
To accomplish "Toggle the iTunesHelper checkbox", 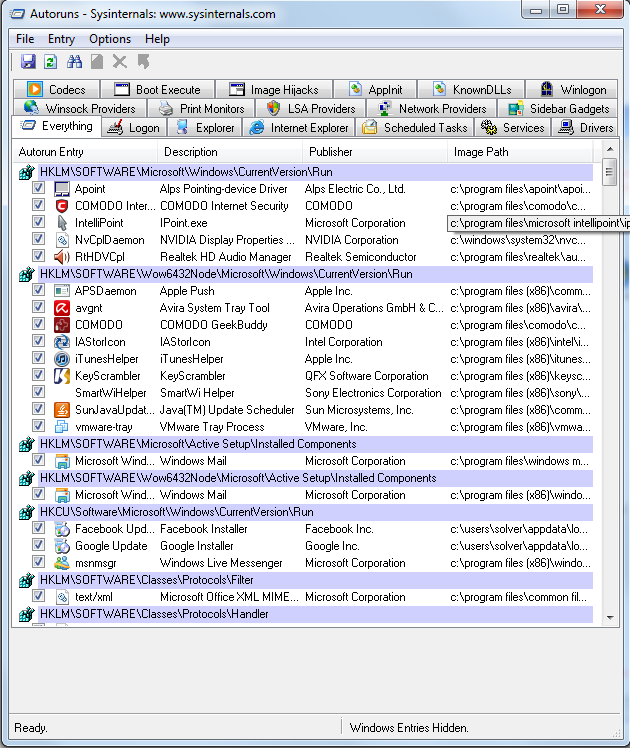I will coord(38,358).
